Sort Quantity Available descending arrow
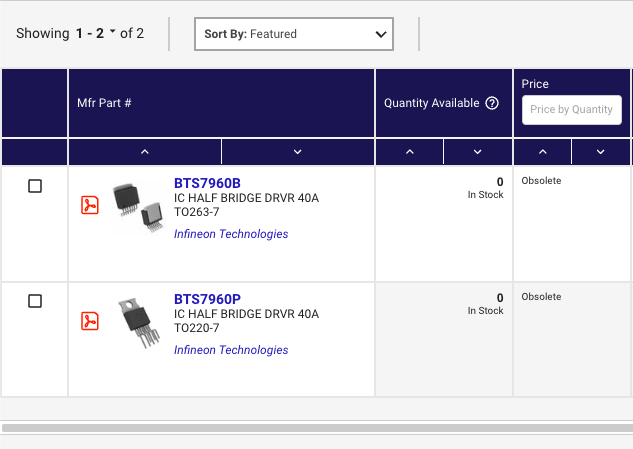633x449 pixels. pos(478,152)
